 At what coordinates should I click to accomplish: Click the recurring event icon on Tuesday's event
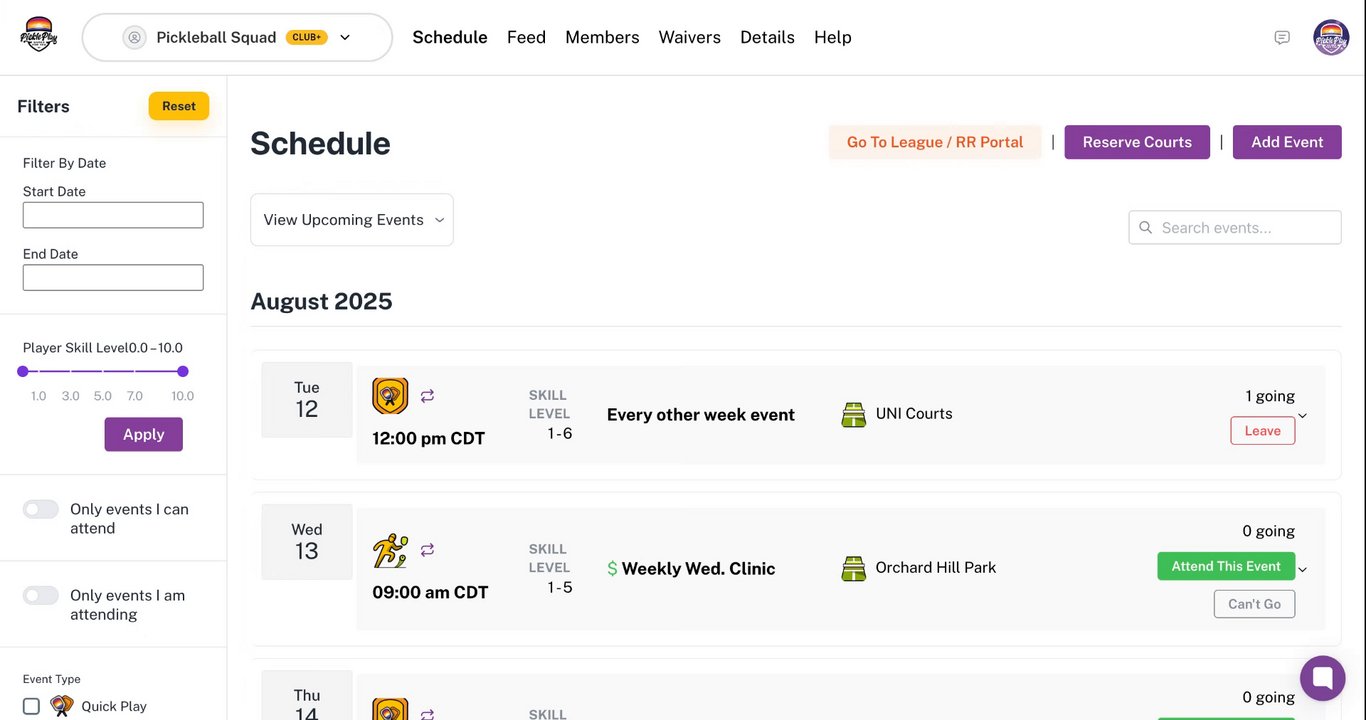(x=427, y=396)
